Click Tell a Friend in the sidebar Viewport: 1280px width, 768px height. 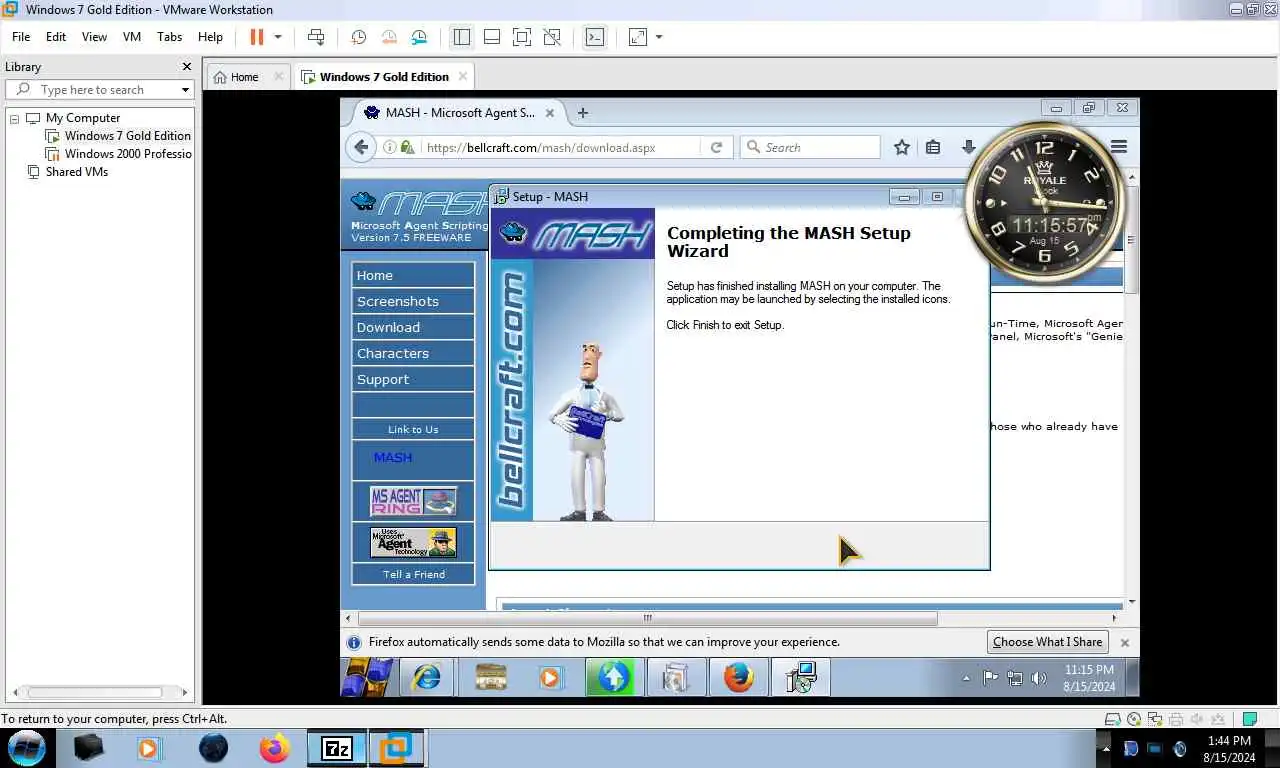(413, 574)
